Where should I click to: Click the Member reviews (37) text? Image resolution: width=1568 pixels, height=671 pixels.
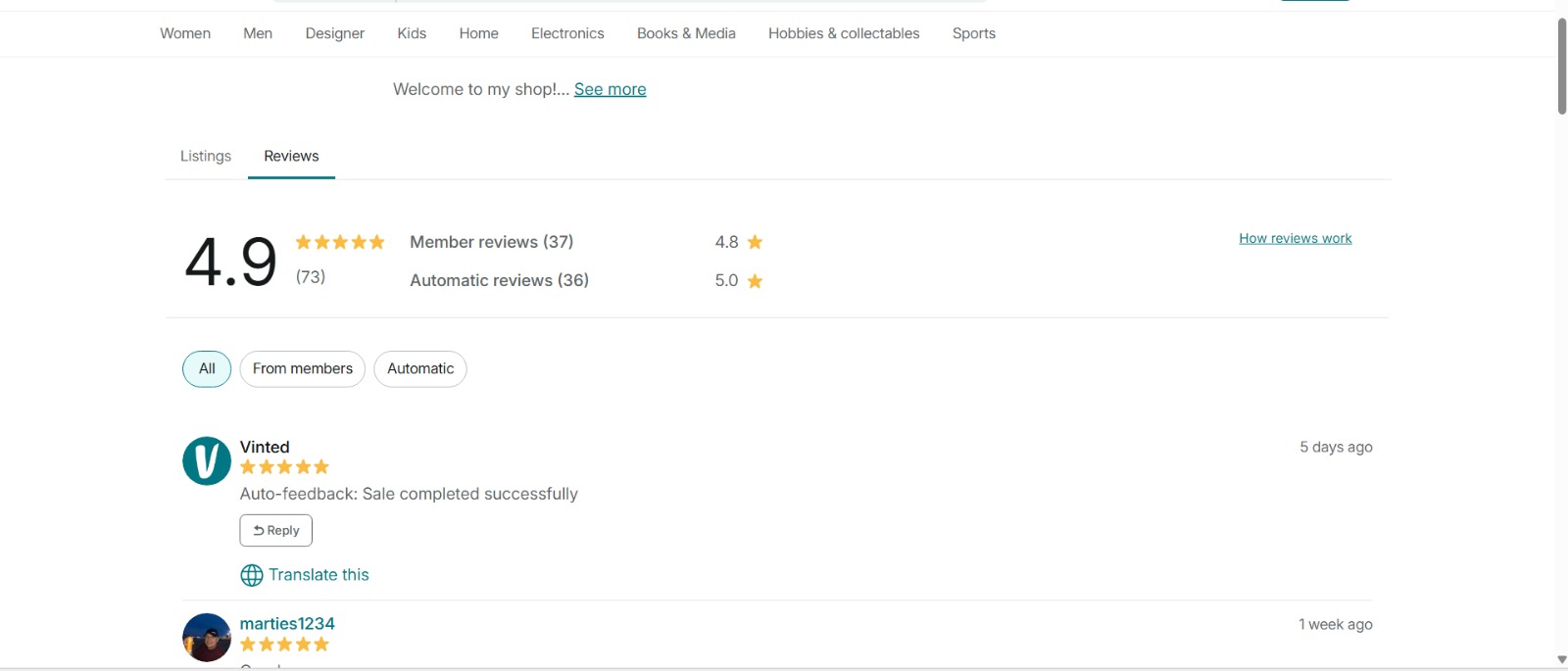click(x=492, y=242)
